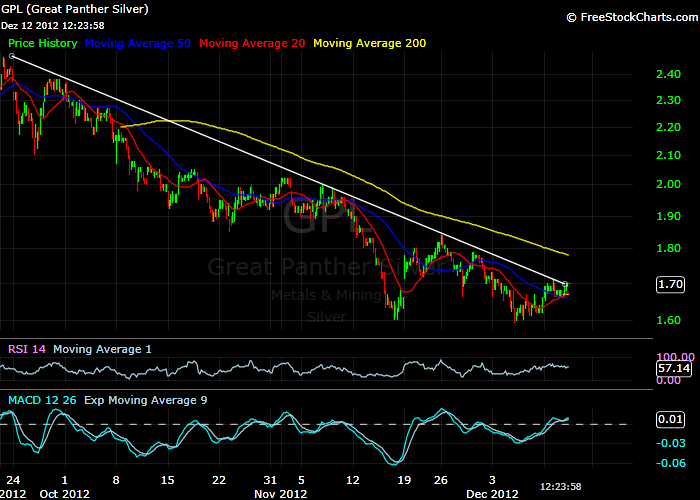The image size is (700, 500).
Task: Click the date axis label 22
Action: pyautogui.click(x=219, y=480)
